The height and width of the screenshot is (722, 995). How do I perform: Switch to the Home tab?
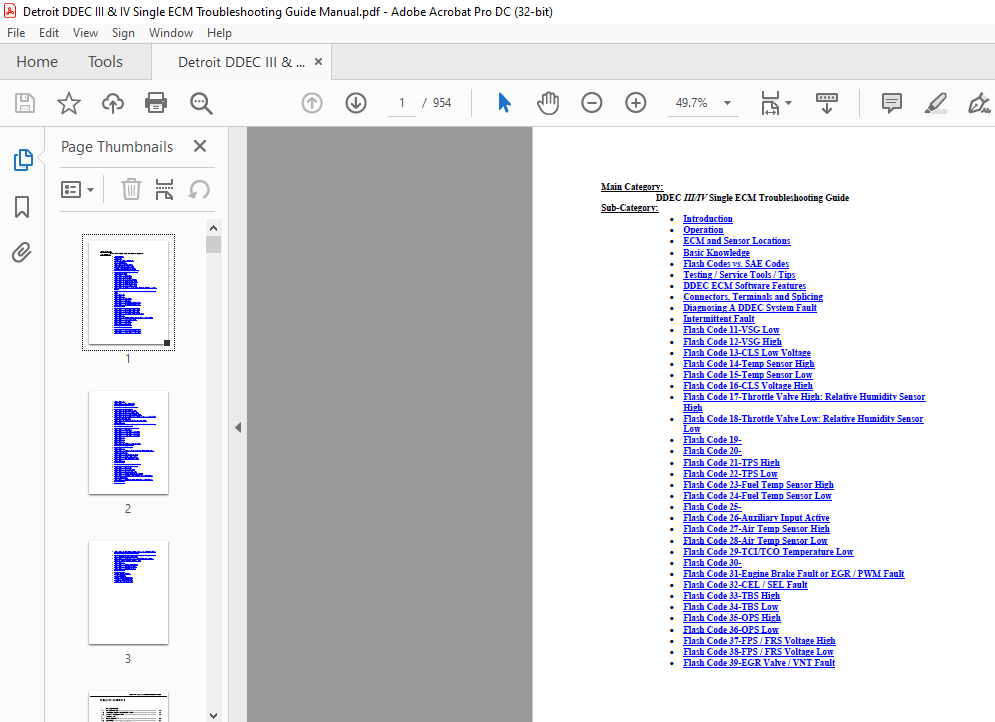pos(37,62)
